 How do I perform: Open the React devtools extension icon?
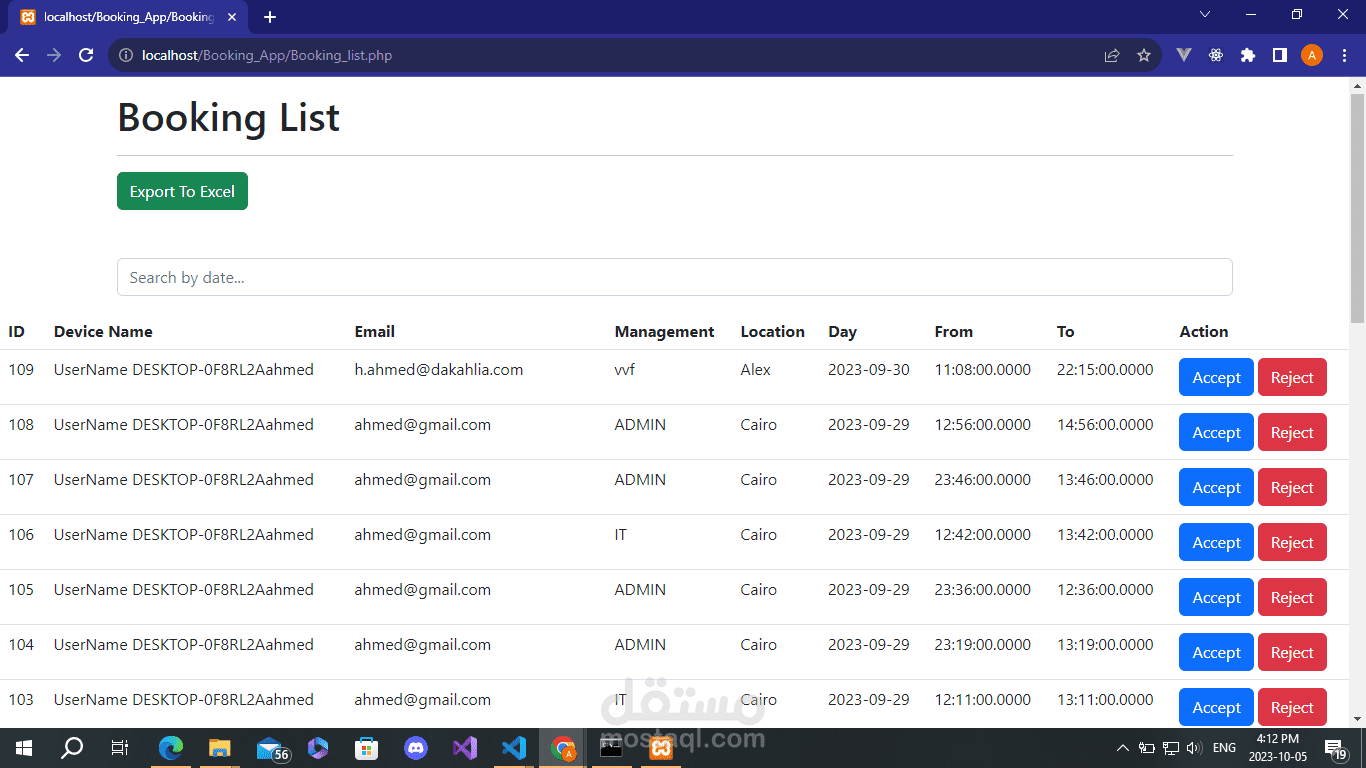[x=1216, y=55]
